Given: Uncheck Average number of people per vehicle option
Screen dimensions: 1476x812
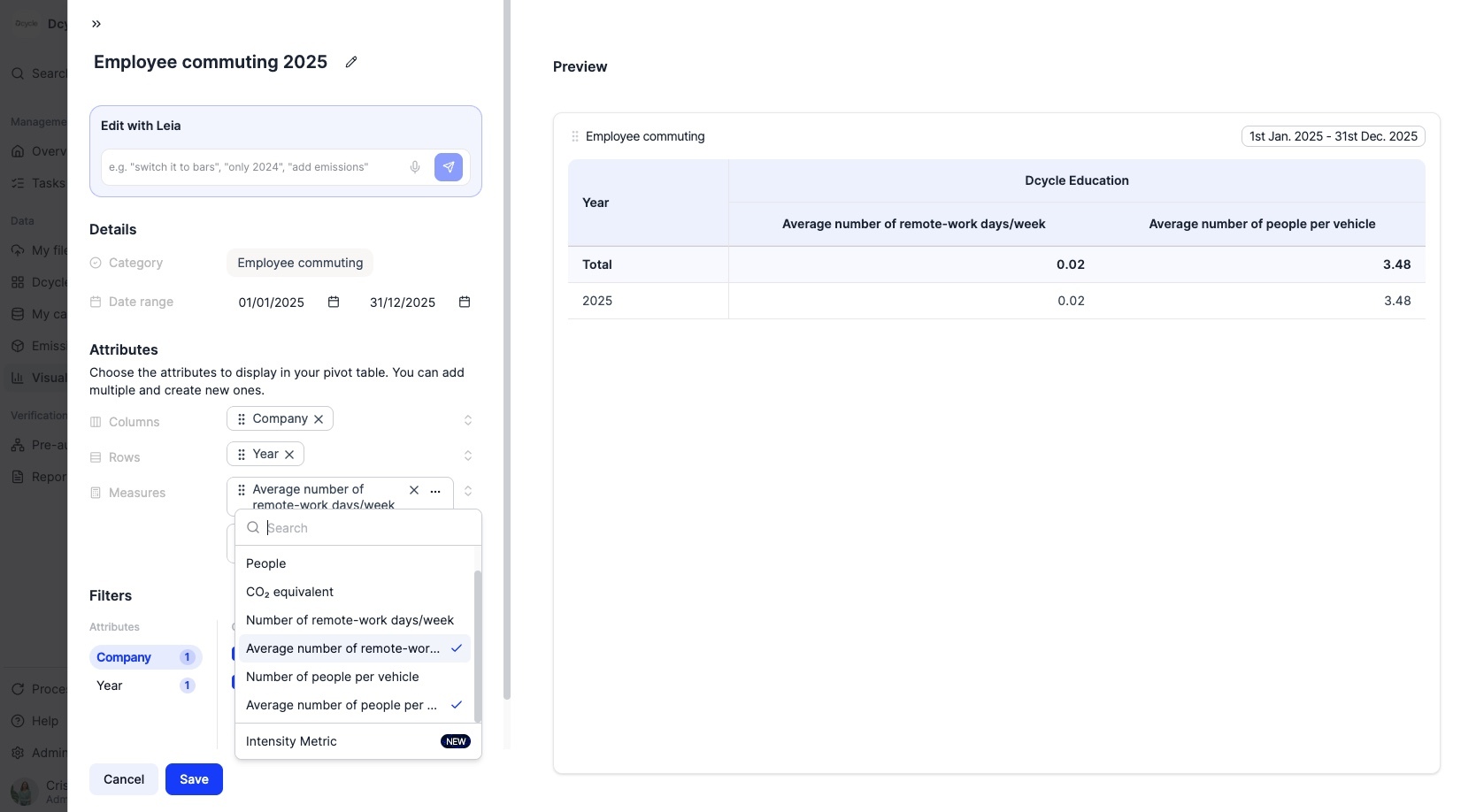Looking at the screenshot, I should (355, 705).
